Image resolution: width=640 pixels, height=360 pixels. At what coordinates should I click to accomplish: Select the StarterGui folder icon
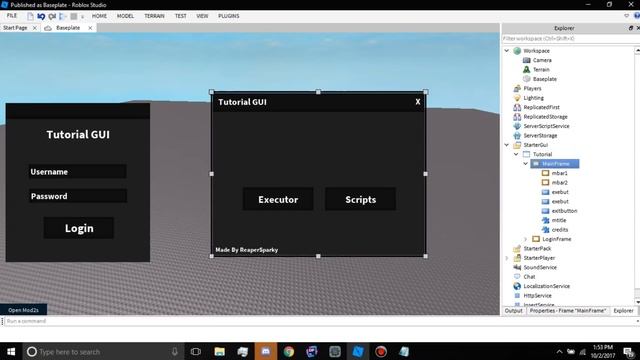point(517,144)
